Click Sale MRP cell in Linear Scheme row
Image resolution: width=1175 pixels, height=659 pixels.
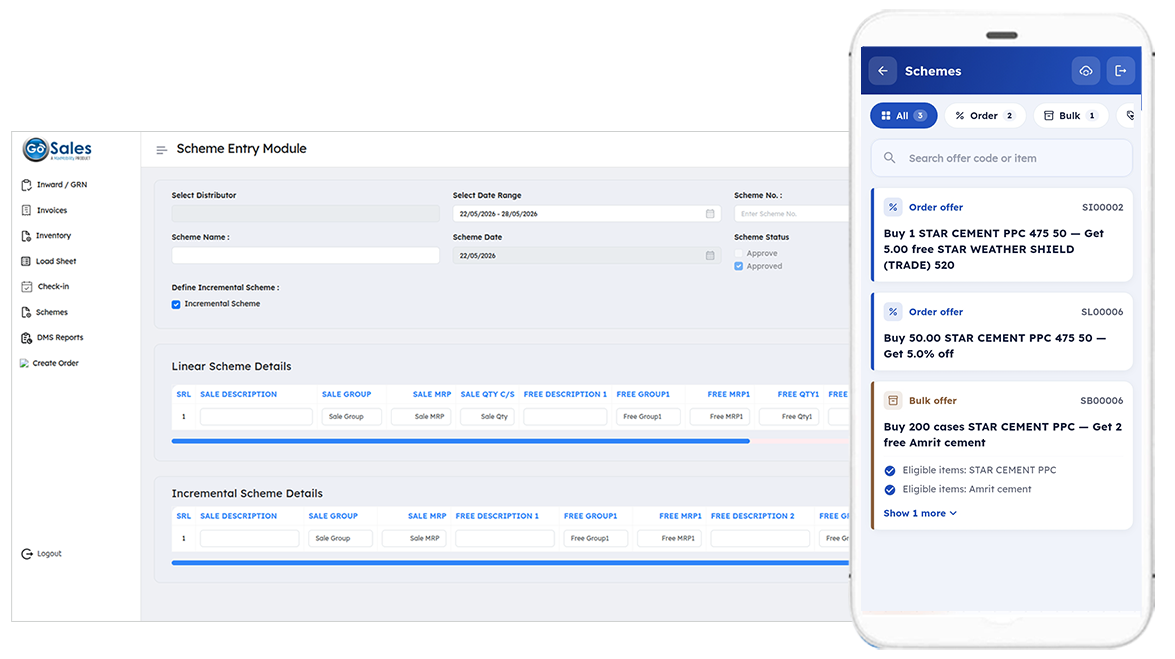point(421,417)
